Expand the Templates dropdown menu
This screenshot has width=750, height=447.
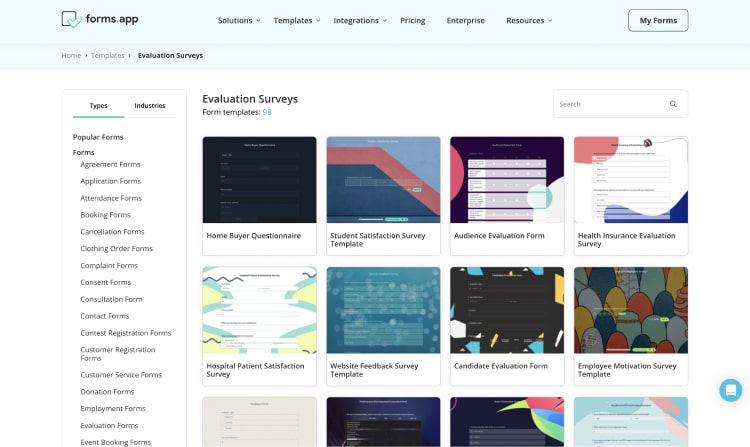[x=297, y=20]
